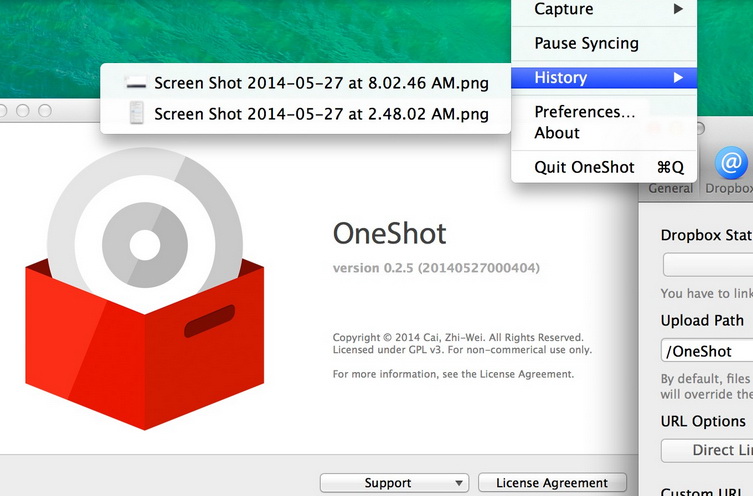753x496 pixels.
Task: Click the 2.48.02 AM screenshot thumbnail icon
Action: click(x=136, y=113)
